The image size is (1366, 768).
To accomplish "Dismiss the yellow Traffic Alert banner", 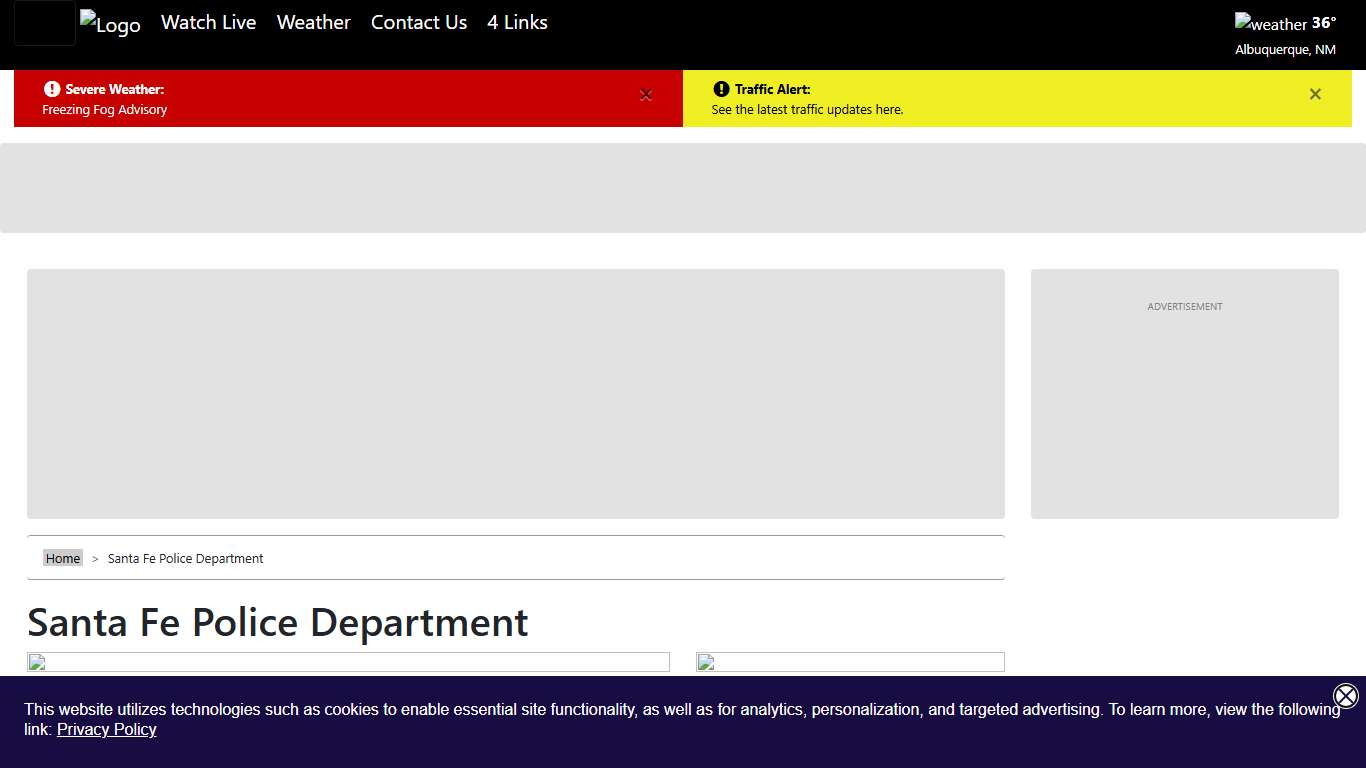I will [1315, 94].
